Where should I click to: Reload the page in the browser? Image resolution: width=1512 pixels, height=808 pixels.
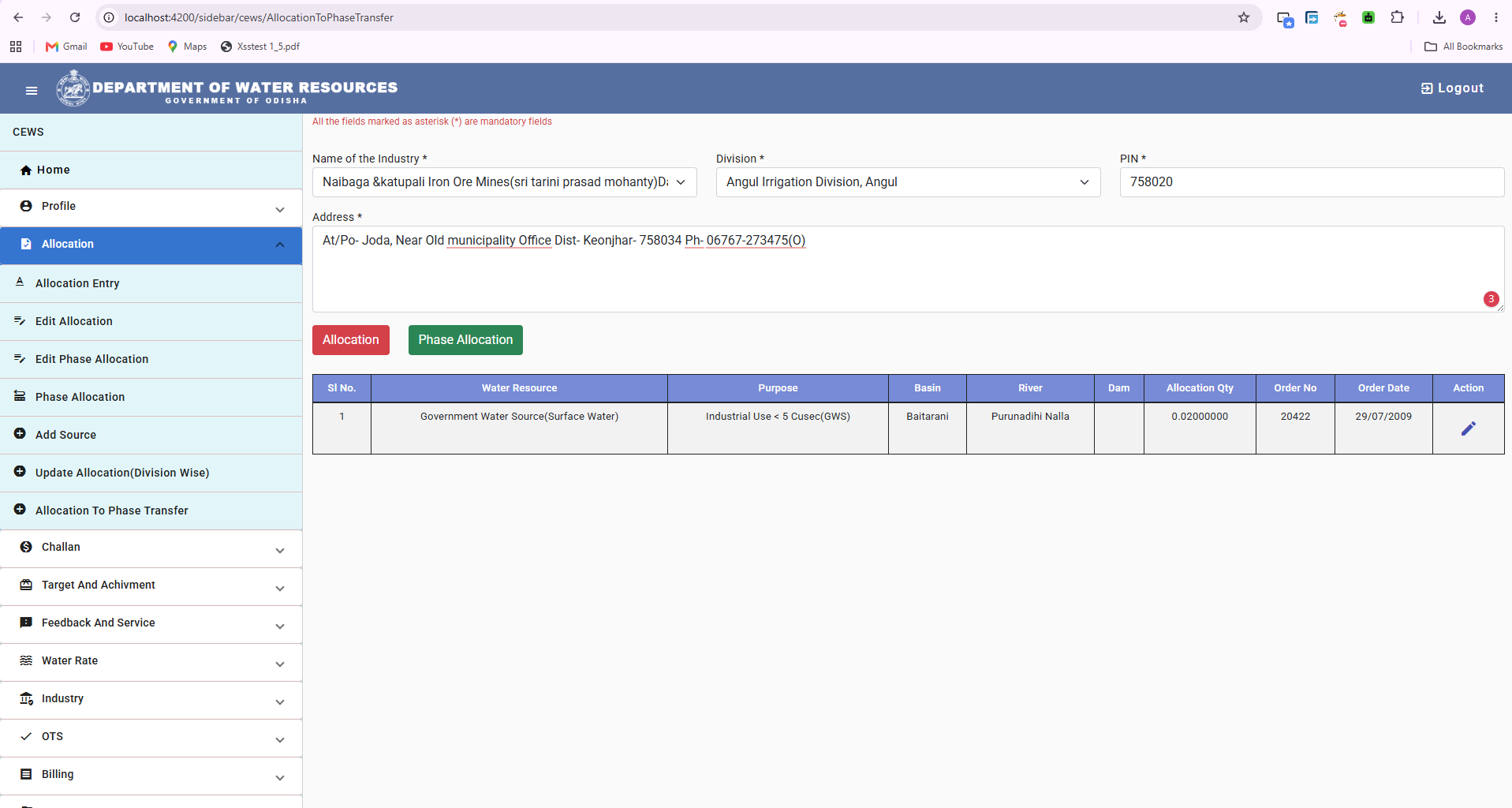tap(75, 17)
